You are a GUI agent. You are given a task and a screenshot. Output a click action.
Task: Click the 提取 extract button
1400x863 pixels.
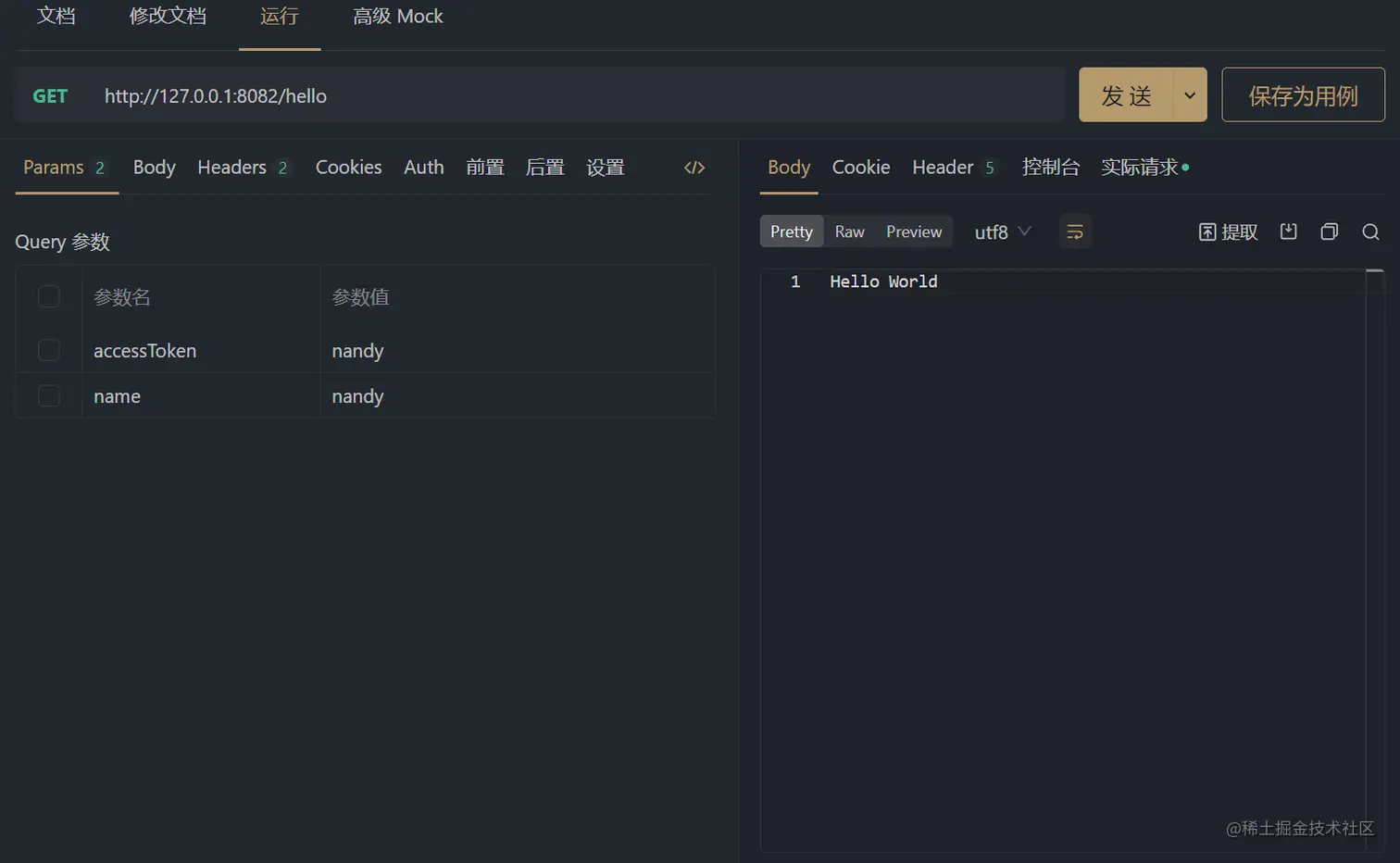point(1228,231)
